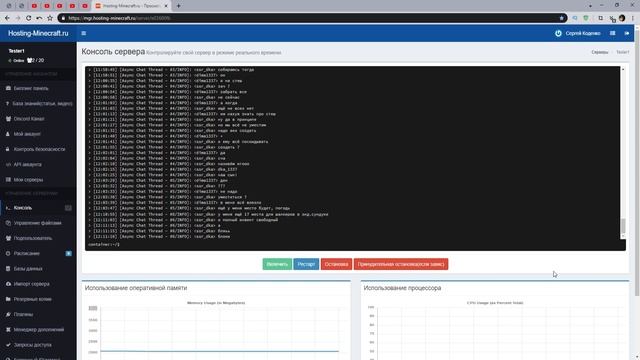
Task: Click the power icon next to username
Action: point(558,33)
